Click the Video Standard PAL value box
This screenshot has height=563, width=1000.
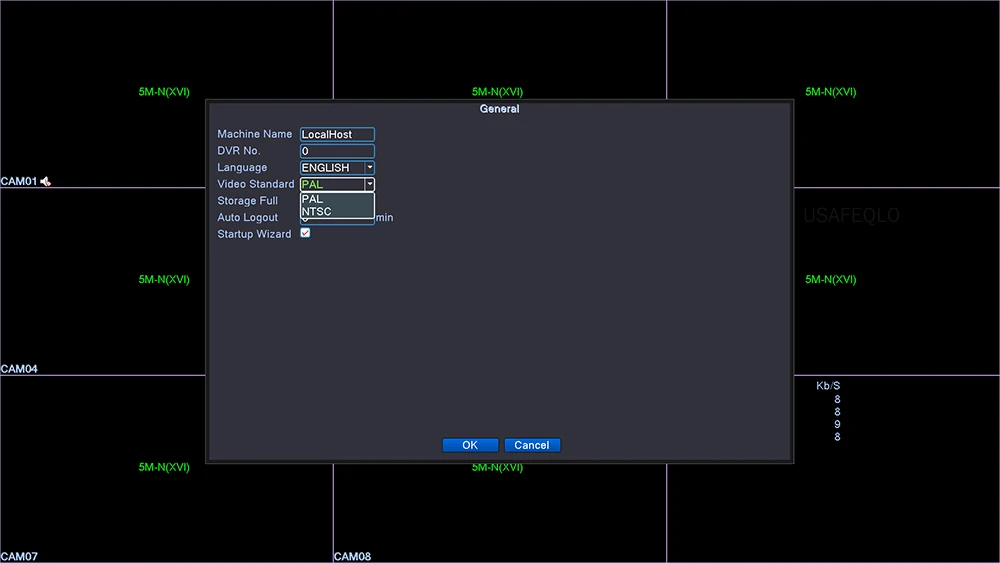coord(332,184)
